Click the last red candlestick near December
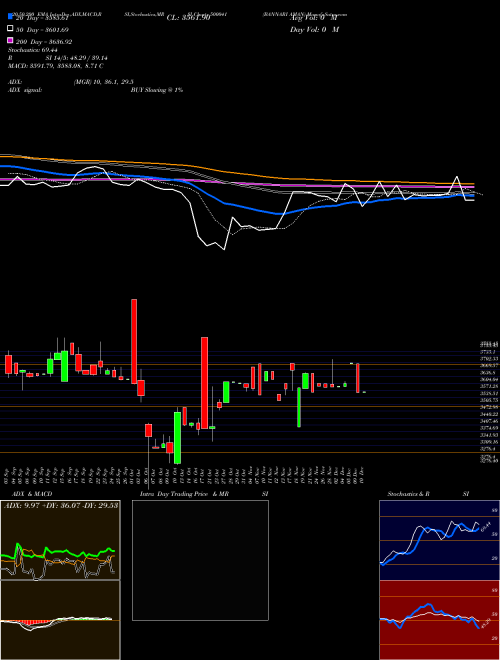Image resolution: width=500 pixels, height=660 pixels. click(358, 378)
